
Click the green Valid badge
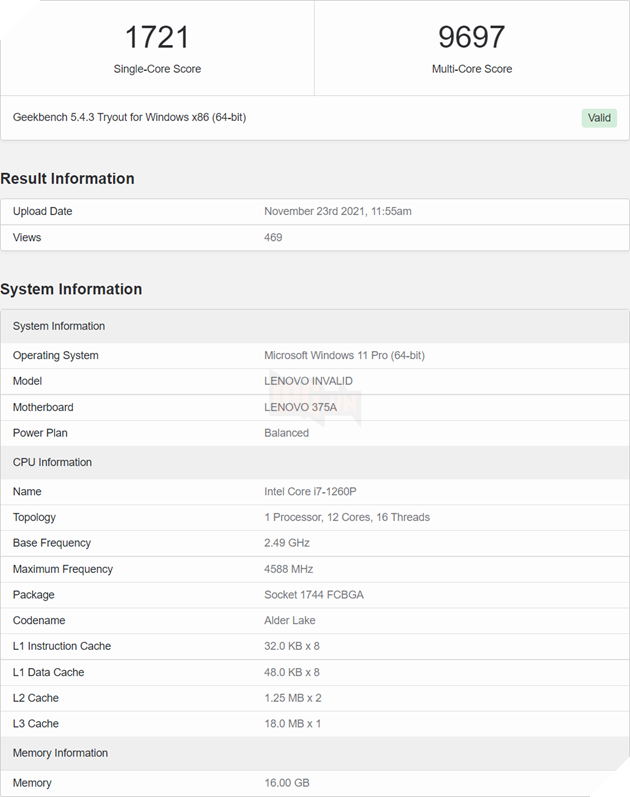[599, 118]
